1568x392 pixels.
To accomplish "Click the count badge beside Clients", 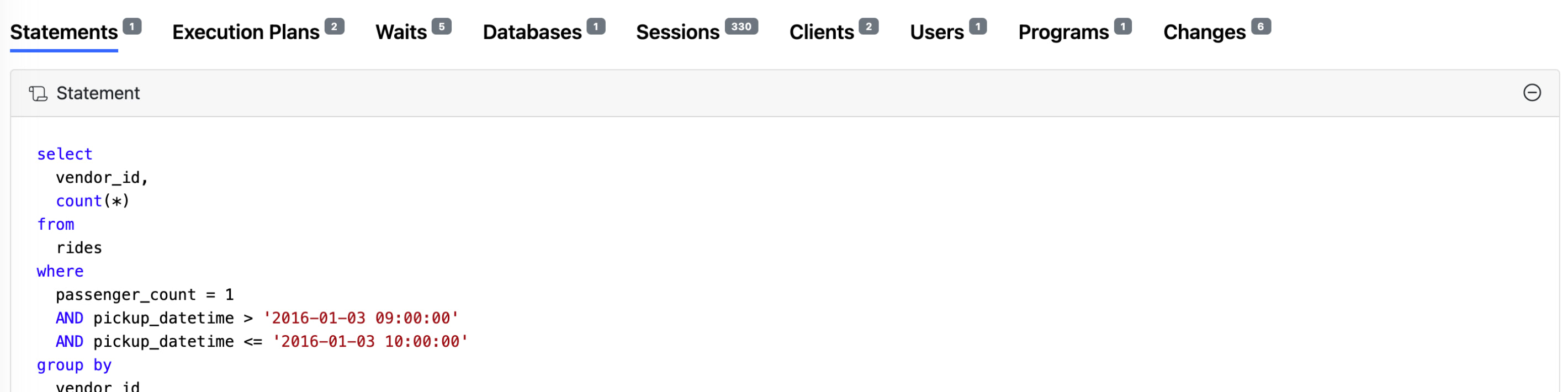I will click(x=870, y=26).
